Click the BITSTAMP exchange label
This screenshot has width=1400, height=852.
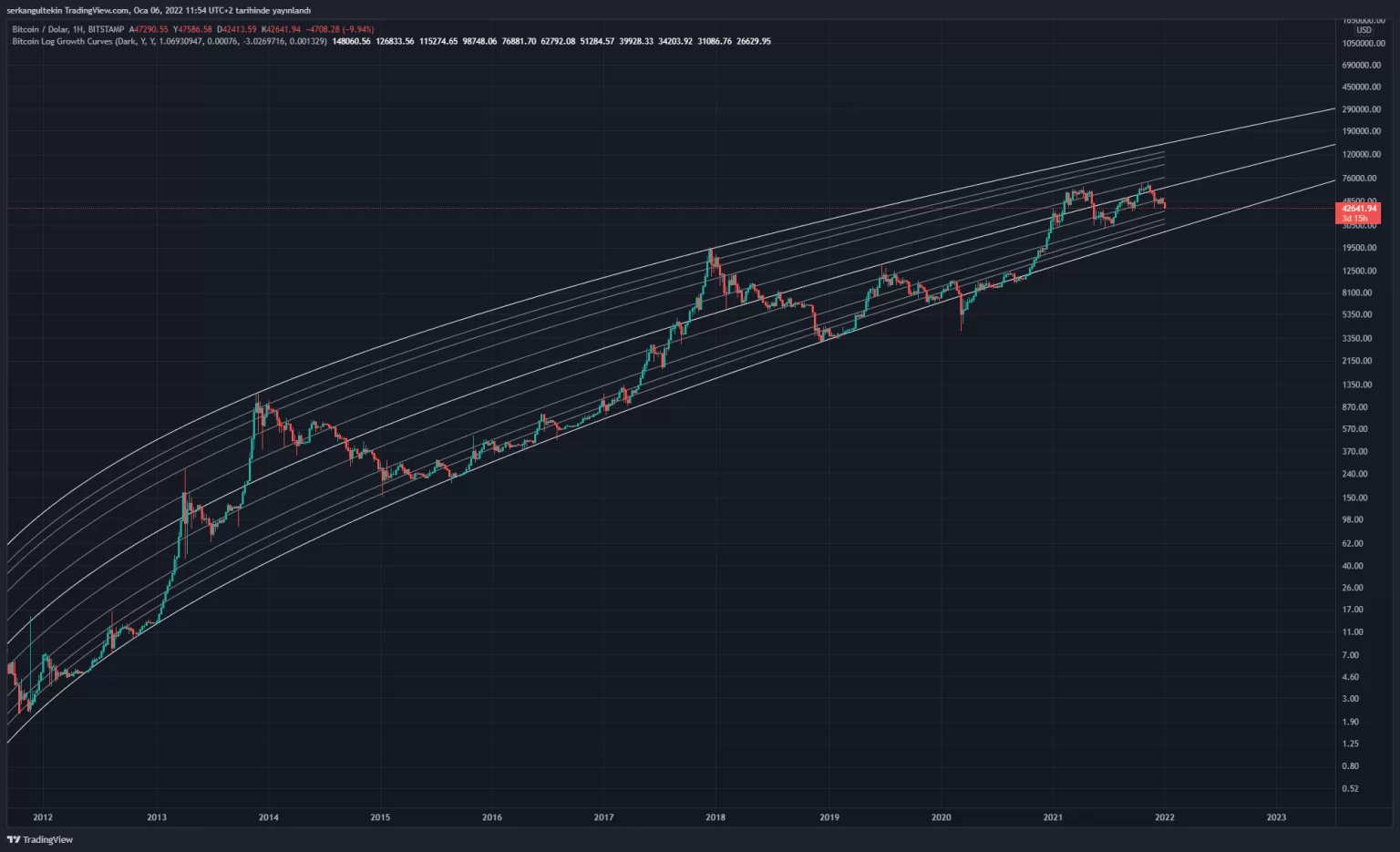coord(106,29)
